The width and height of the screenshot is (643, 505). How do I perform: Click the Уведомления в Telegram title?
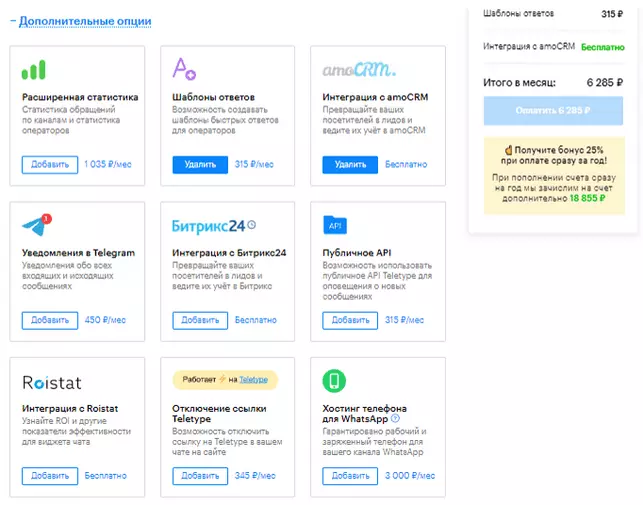[78, 253]
